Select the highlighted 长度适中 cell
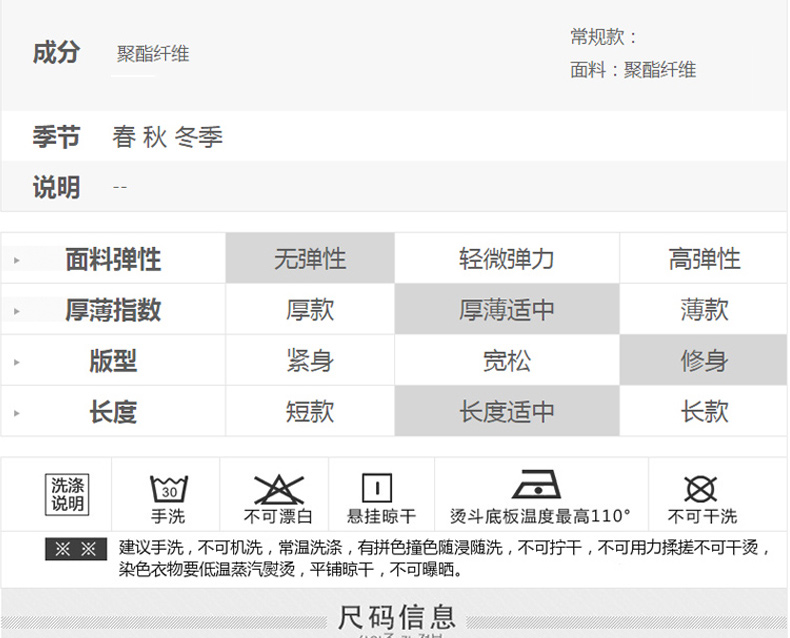 [x=507, y=411]
